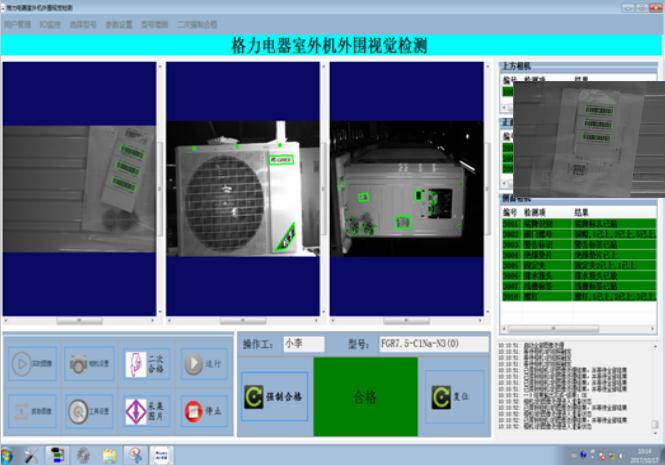Open the green-blue stacked app in the taskbar
The image size is (665, 465).
click(57, 456)
